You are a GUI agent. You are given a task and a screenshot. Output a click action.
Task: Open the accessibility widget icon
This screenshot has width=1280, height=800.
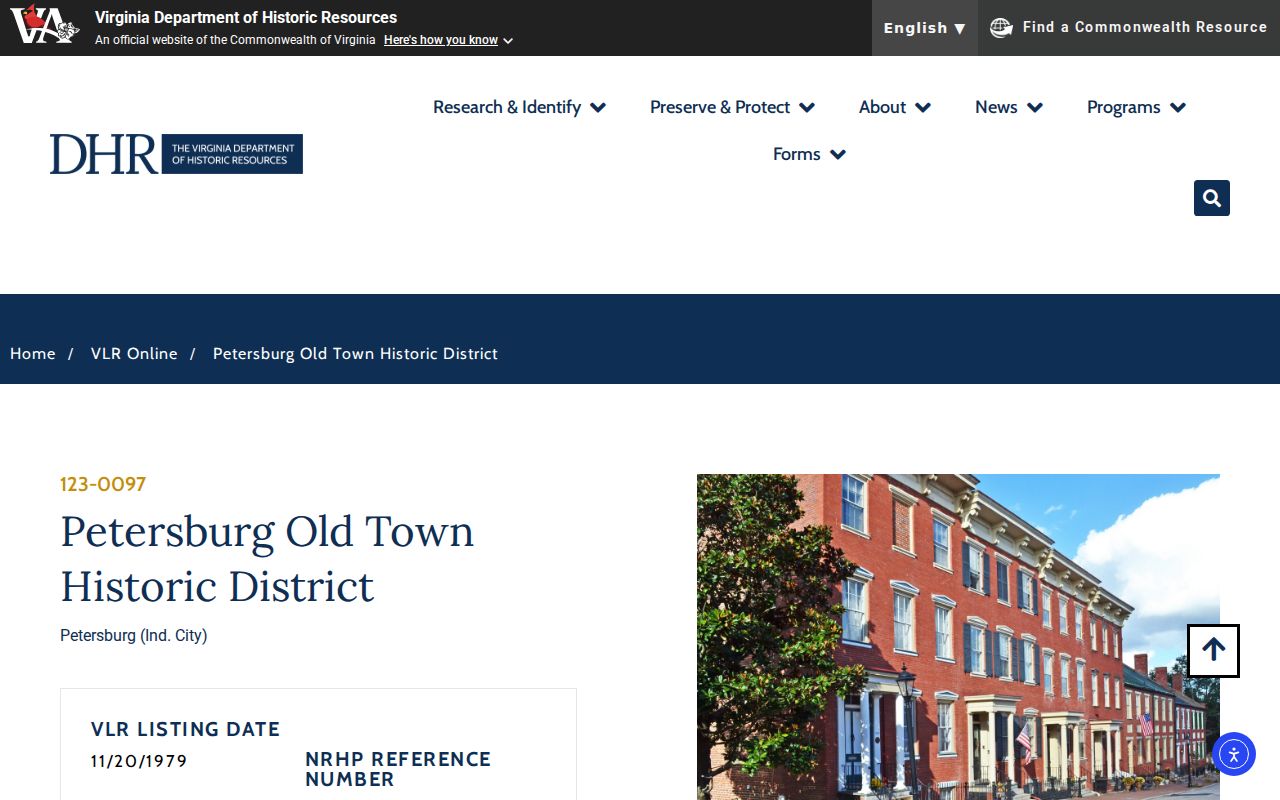point(1233,754)
